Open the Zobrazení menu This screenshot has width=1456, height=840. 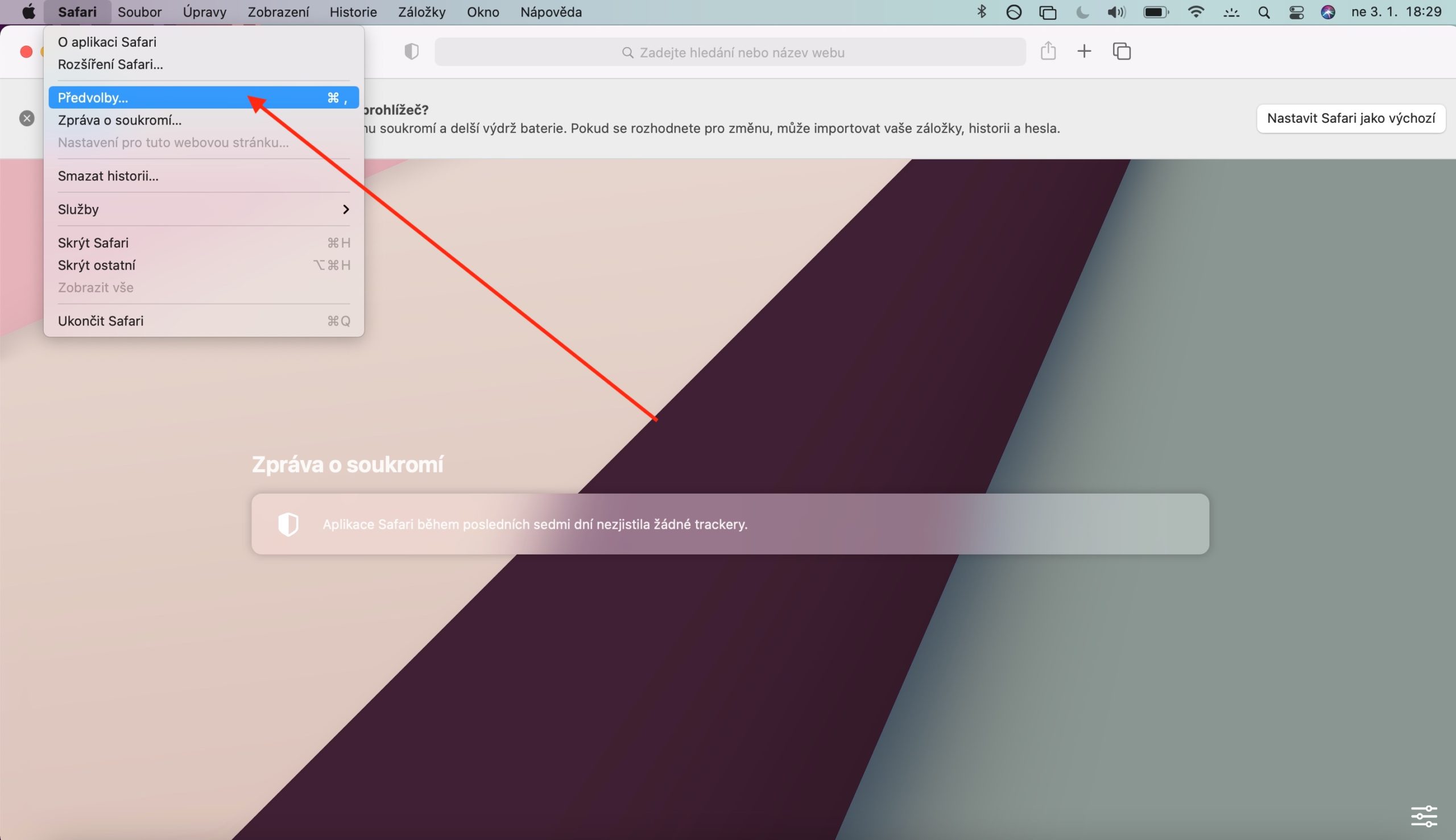[x=278, y=12]
